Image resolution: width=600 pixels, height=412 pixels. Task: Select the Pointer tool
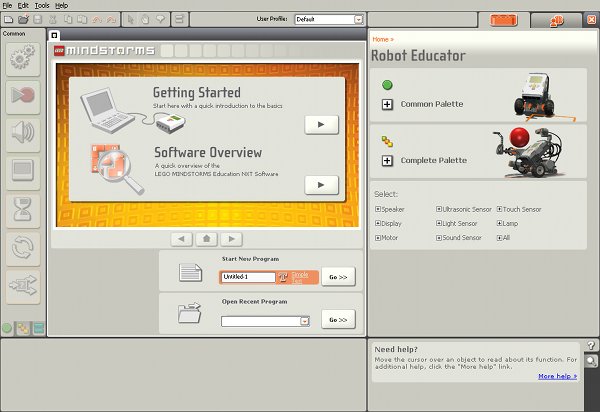[x=131, y=19]
